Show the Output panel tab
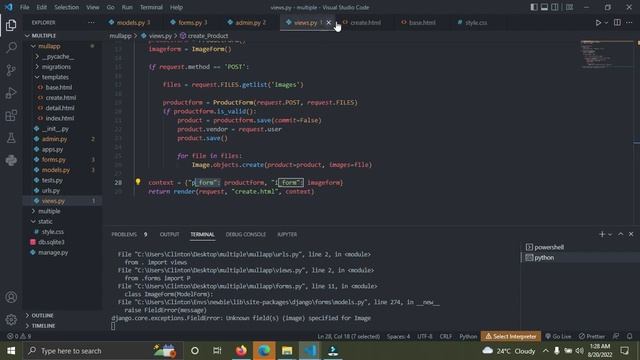This screenshot has height=360, width=640. pos(169,234)
